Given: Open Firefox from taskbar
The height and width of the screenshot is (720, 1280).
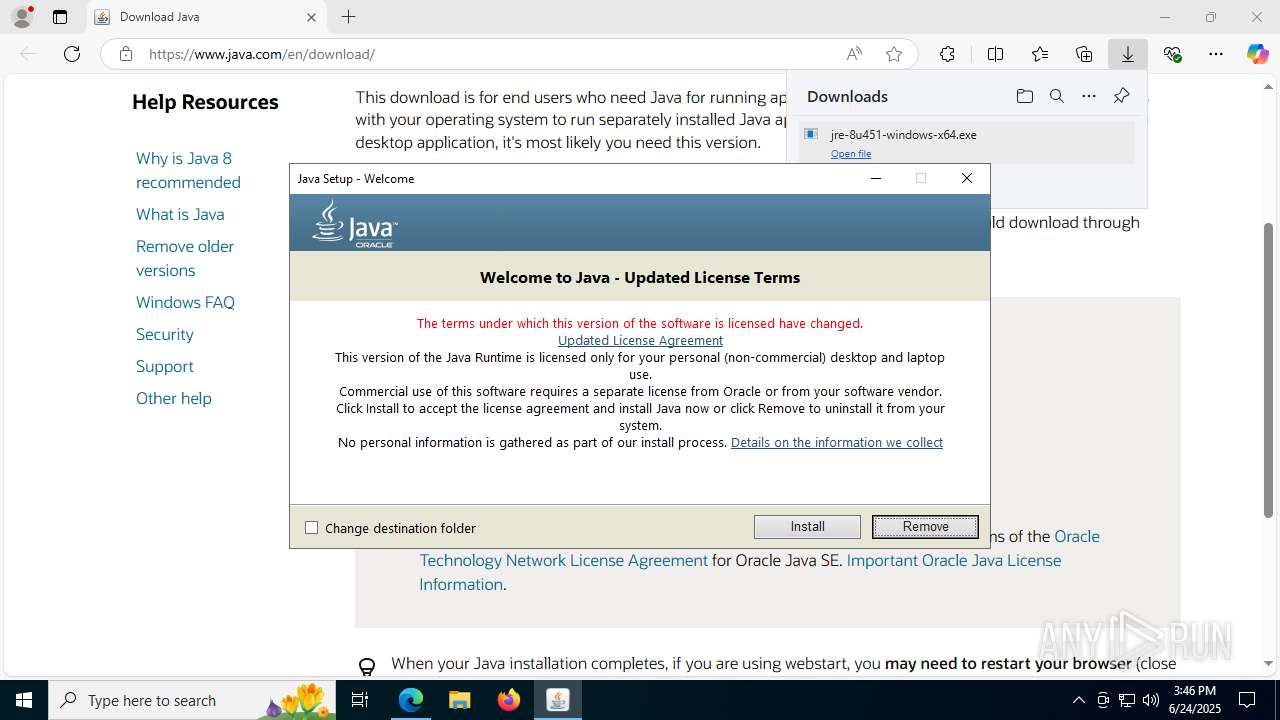Looking at the screenshot, I should click(x=508, y=700).
